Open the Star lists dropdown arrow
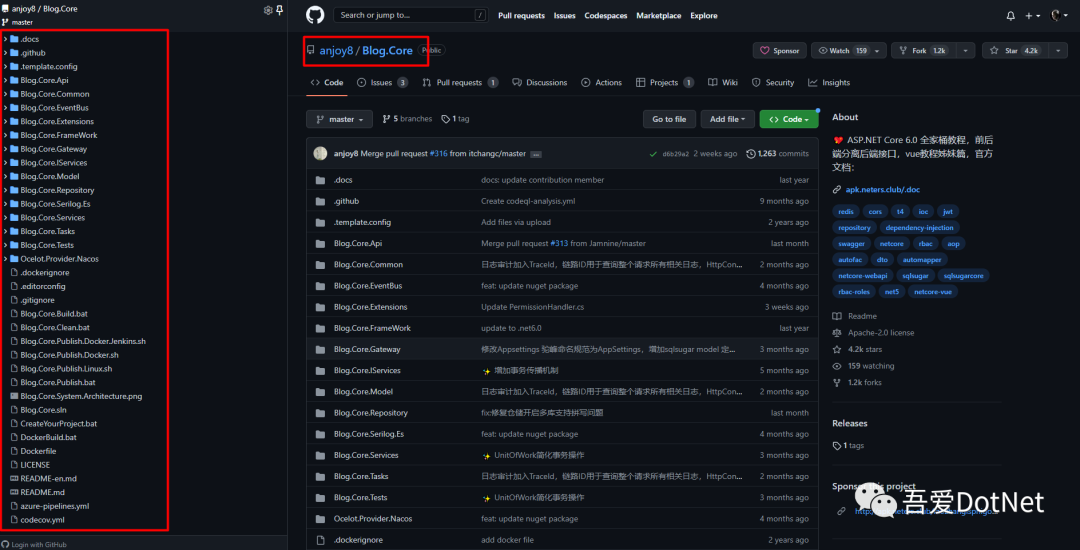This screenshot has width=1080, height=550. coord(1057,51)
